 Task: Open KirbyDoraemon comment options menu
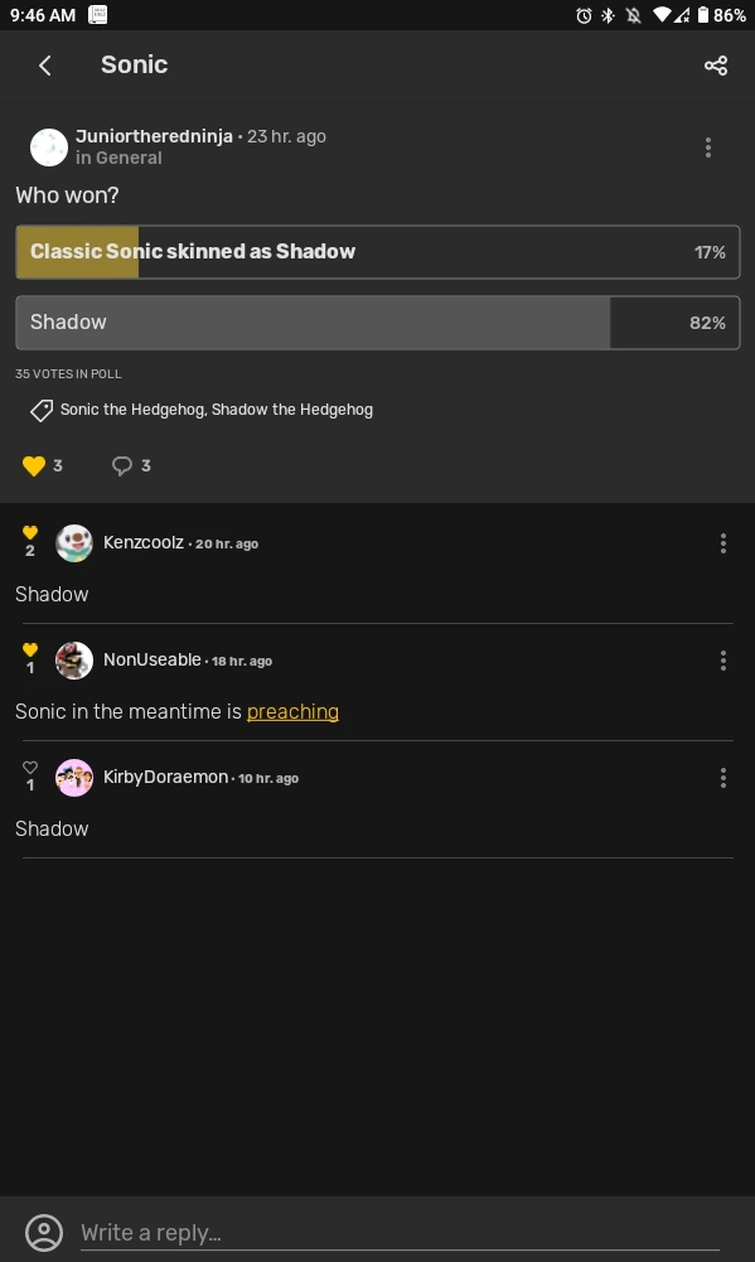coord(723,778)
